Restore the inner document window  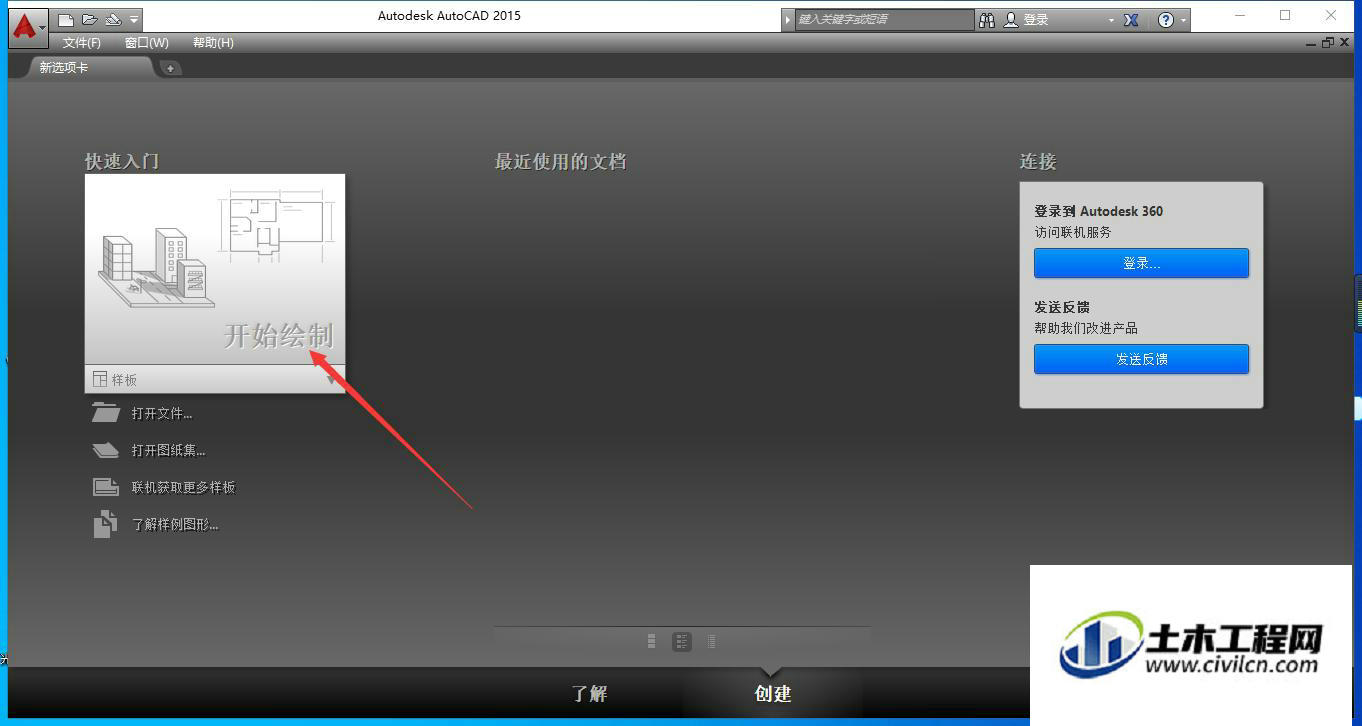point(1327,43)
